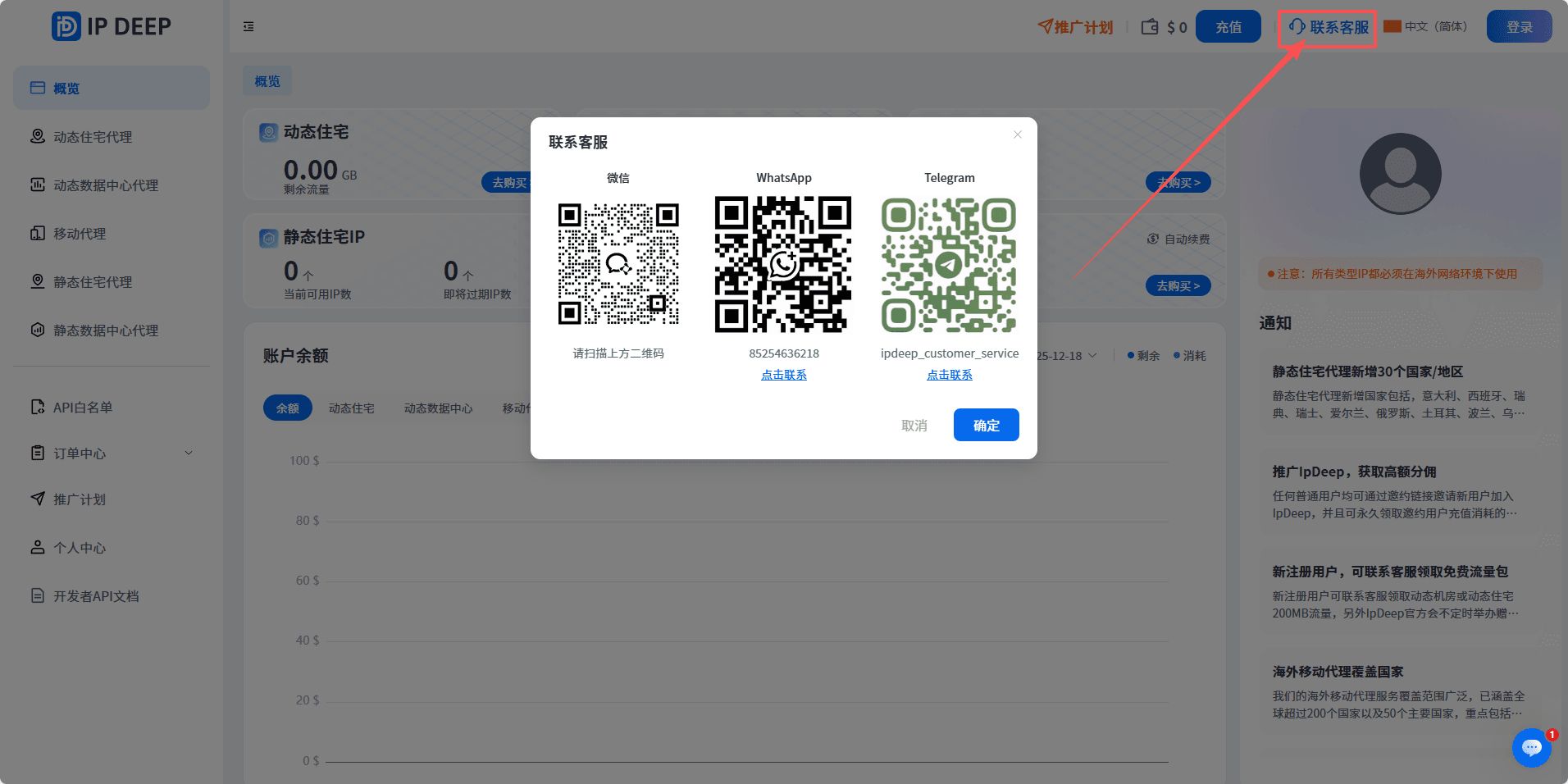Open 移动代理 menu item
Image resolution: width=1568 pixels, height=784 pixels.
(x=112, y=233)
